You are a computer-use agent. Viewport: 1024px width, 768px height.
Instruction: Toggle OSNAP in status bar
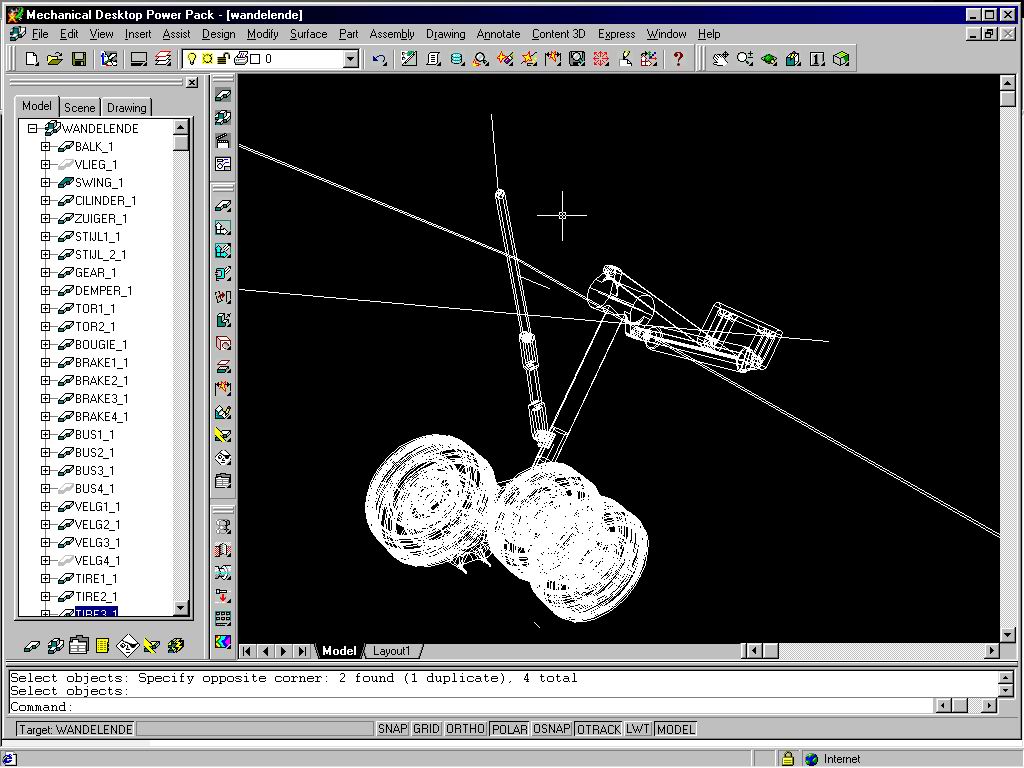coord(551,729)
